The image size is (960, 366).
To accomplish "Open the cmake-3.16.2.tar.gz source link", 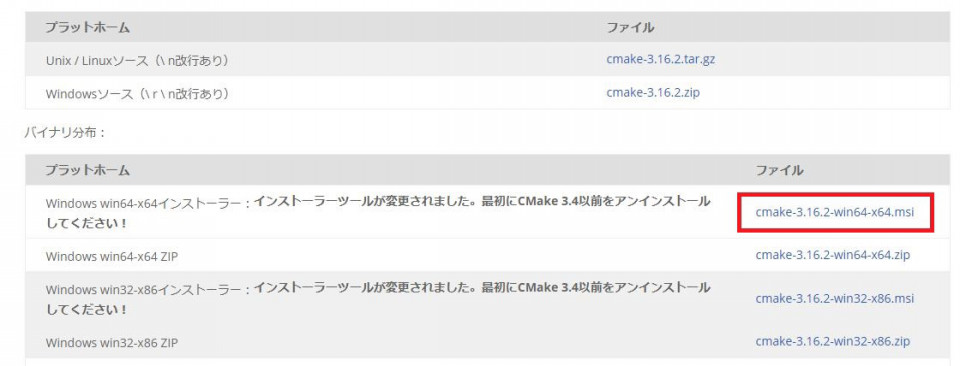I will click(661, 59).
